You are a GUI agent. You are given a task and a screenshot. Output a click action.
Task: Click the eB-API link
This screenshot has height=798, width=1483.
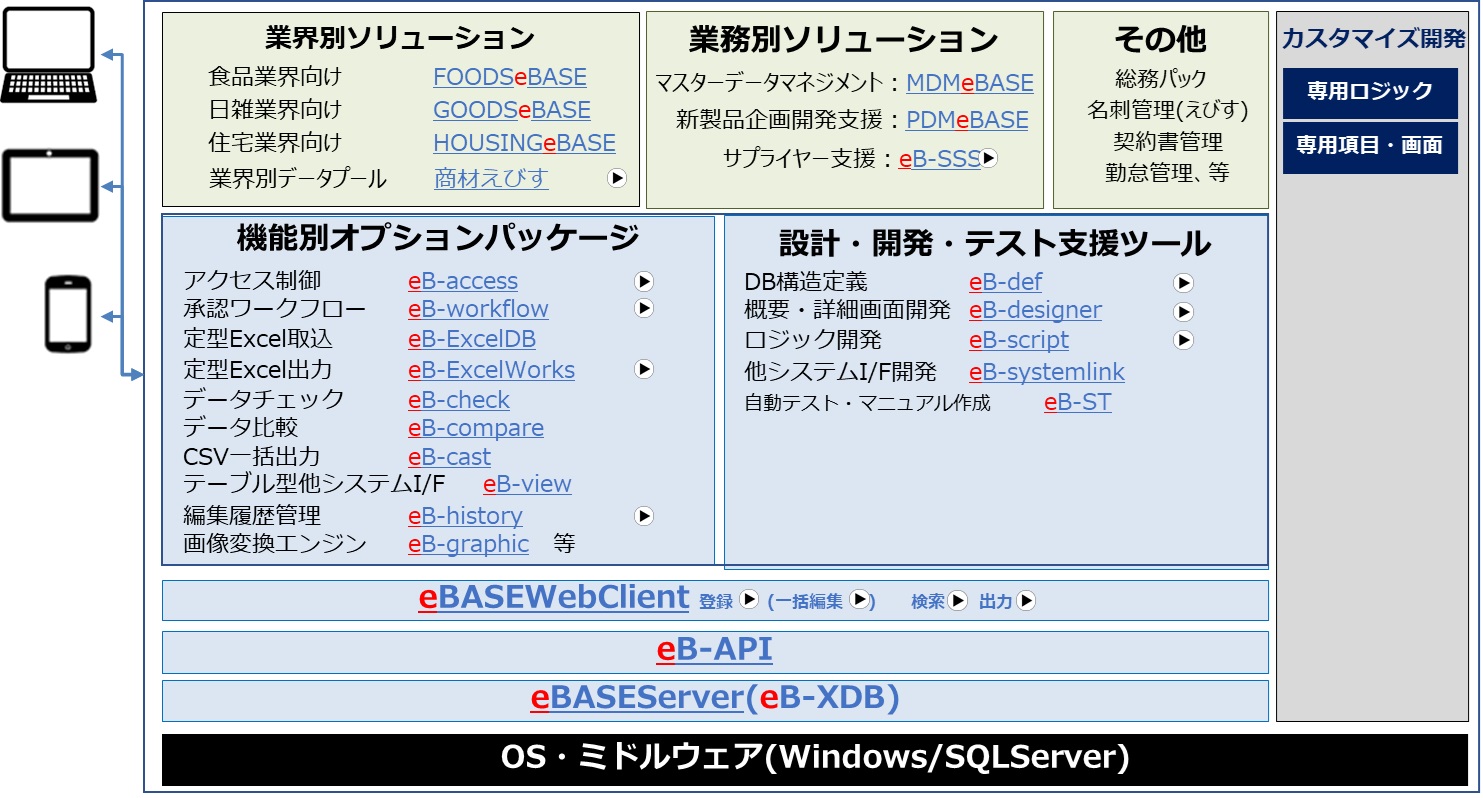click(x=714, y=650)
